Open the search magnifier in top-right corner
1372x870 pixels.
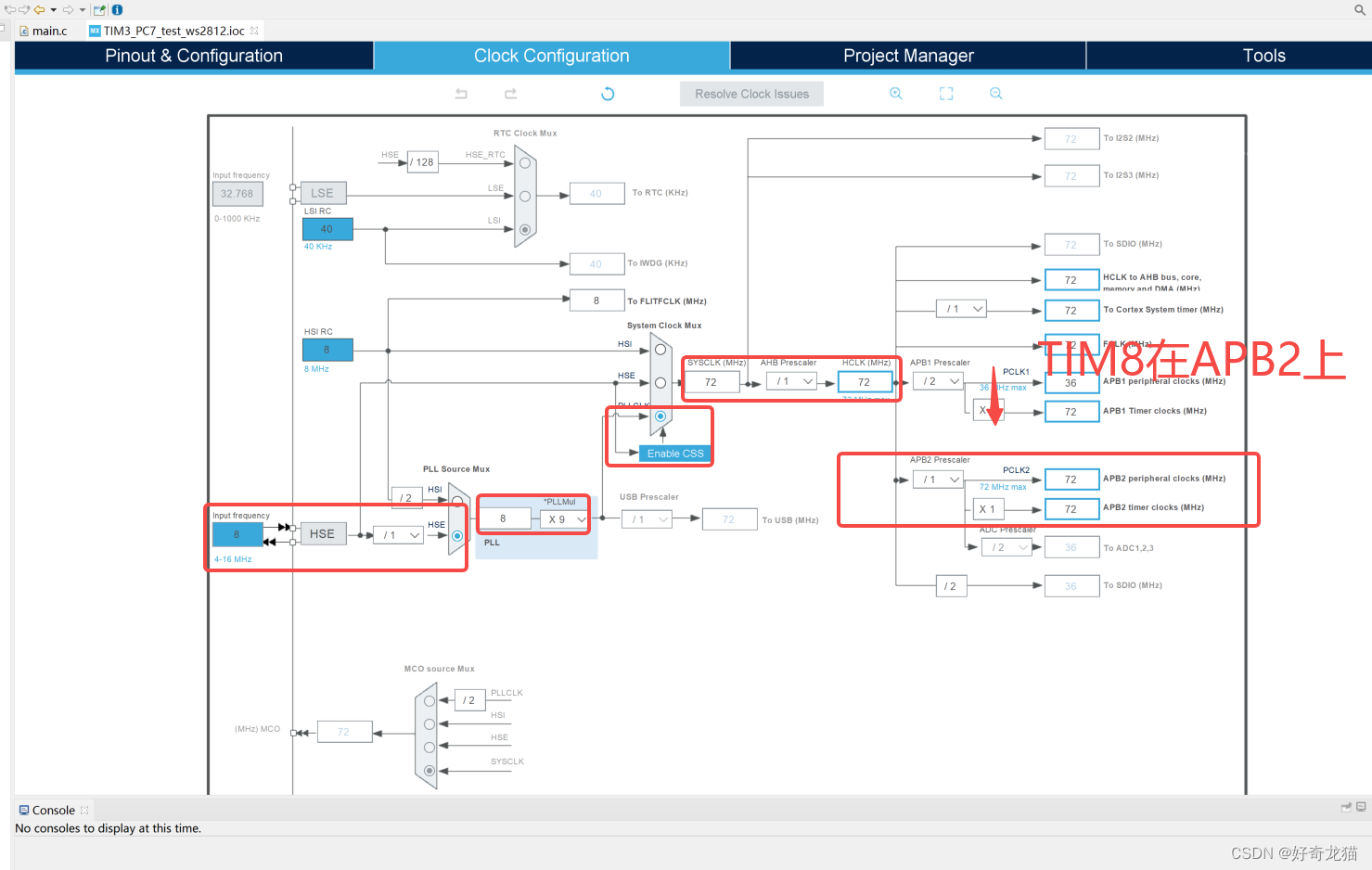pyautogui.click(x=1360, y=9)
